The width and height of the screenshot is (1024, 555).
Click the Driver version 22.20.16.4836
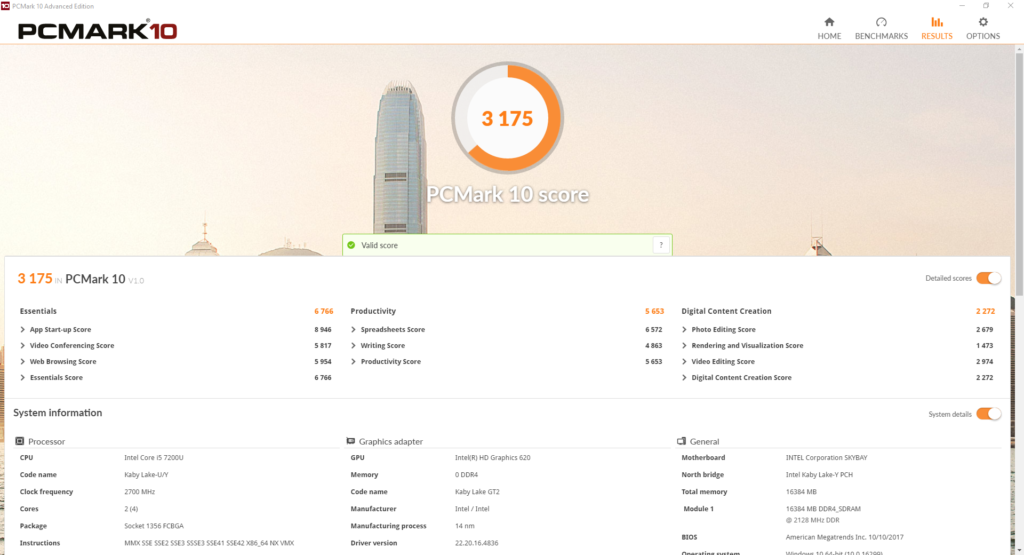click(476, 543)
